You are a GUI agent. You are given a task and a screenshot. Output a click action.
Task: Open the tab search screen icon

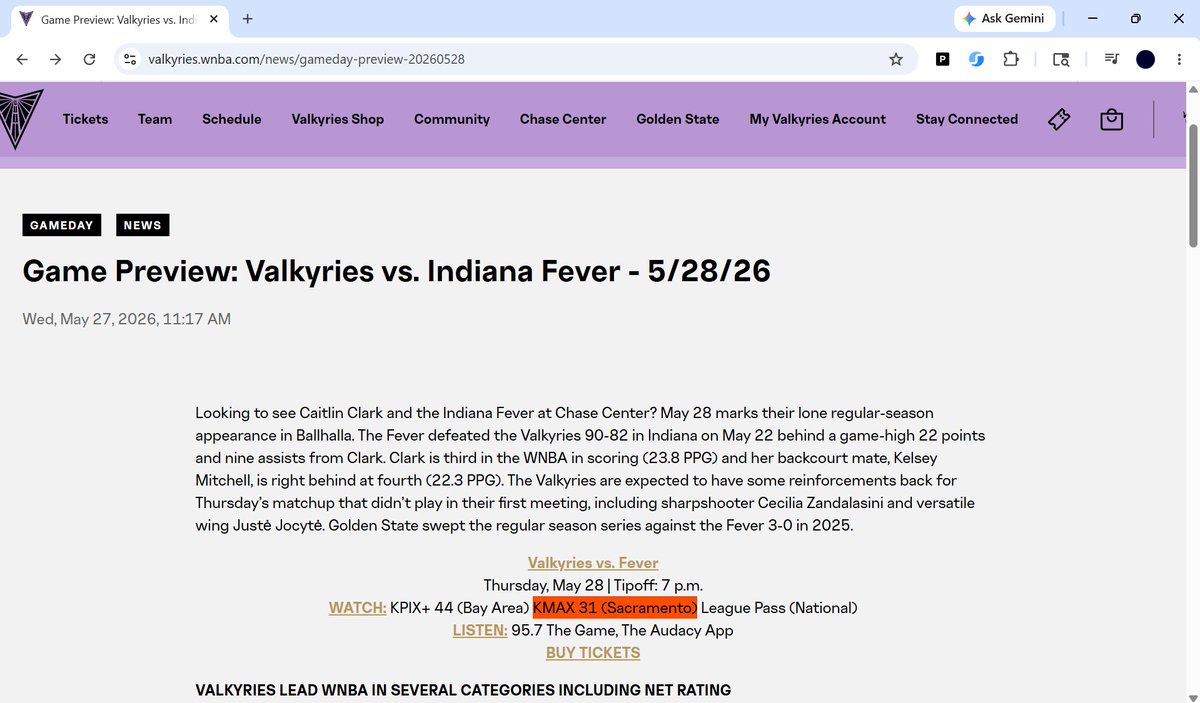tap(1061, 60)
